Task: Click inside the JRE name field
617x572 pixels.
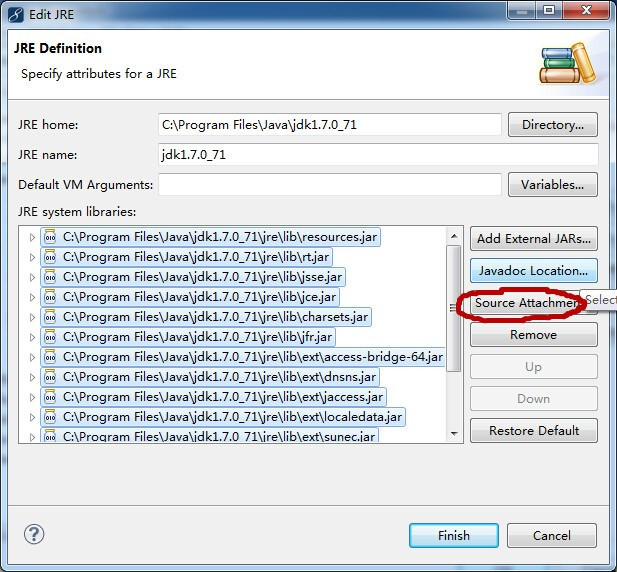Action: (377, 155)
